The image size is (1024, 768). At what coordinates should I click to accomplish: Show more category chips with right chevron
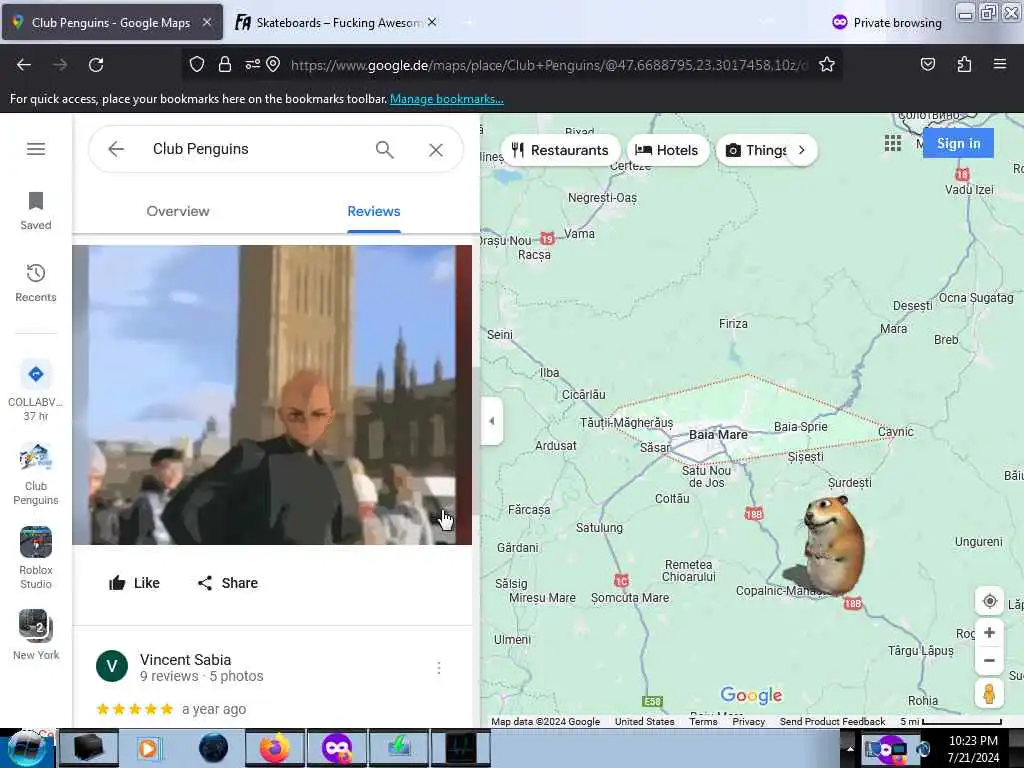click(802, 150)
